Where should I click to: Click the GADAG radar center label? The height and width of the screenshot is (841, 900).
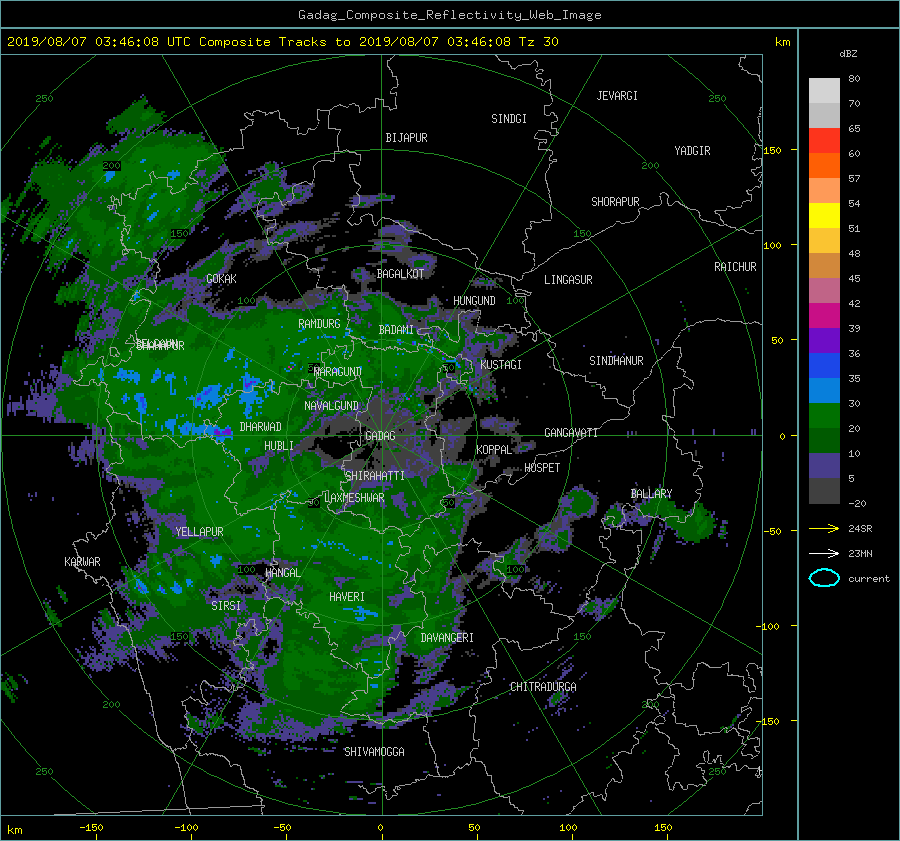click(380, 436)
